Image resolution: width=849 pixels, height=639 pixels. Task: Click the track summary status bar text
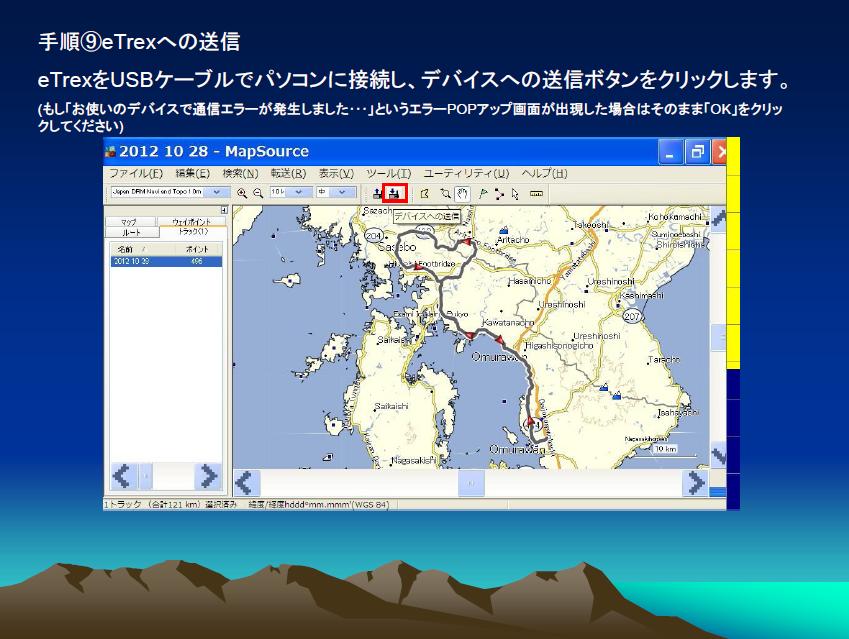pyautogui.click(x=171, y=504)
